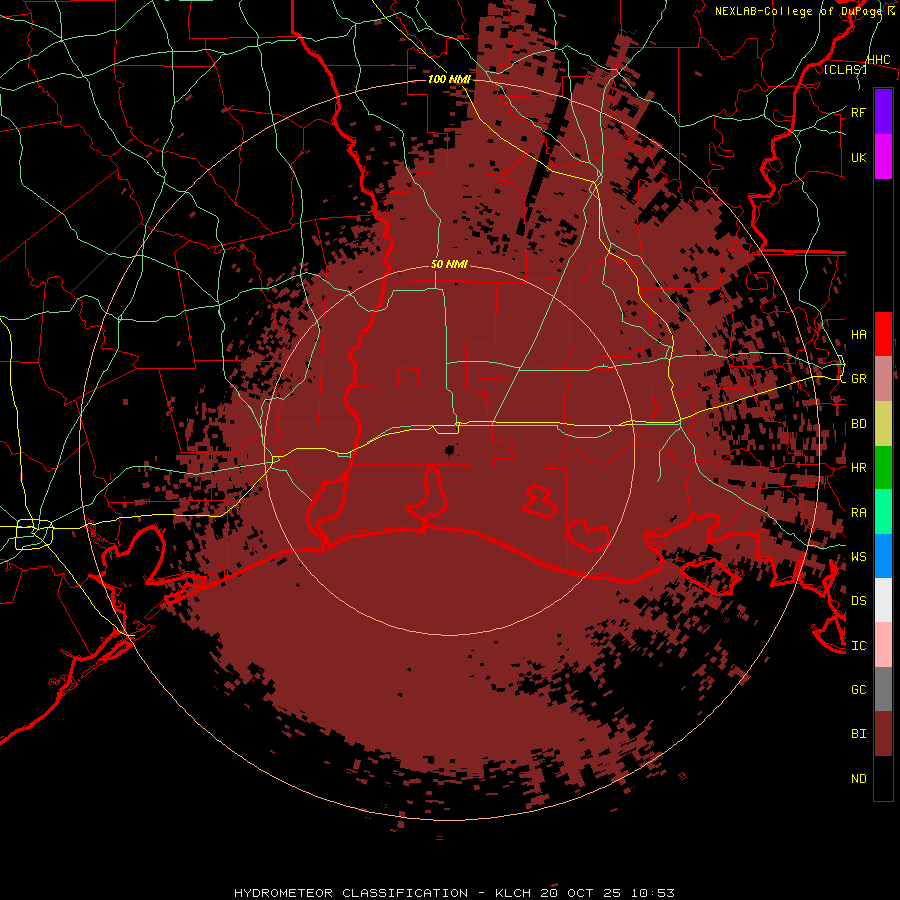Click the RA legend label

point(859,513)
